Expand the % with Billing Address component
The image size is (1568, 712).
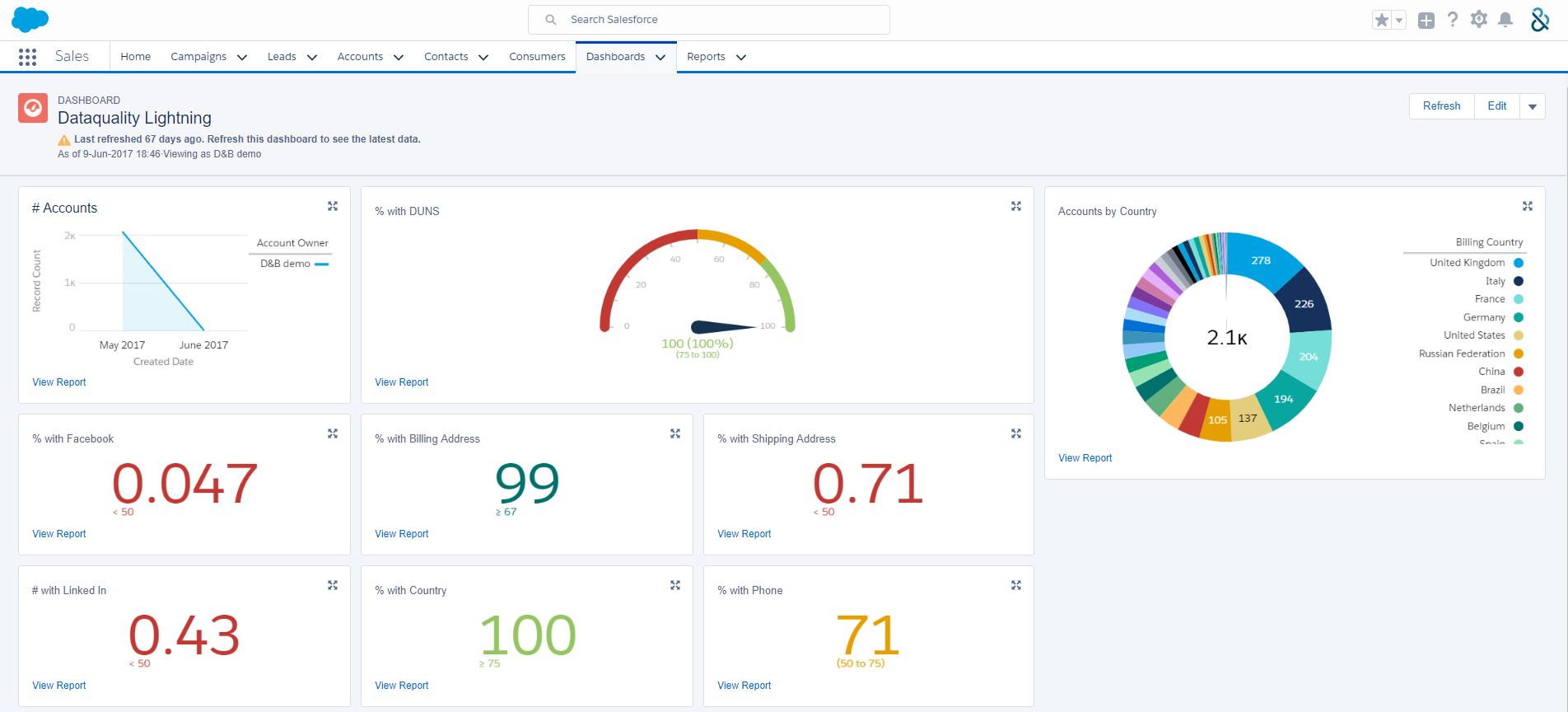(x=675, y=433)
